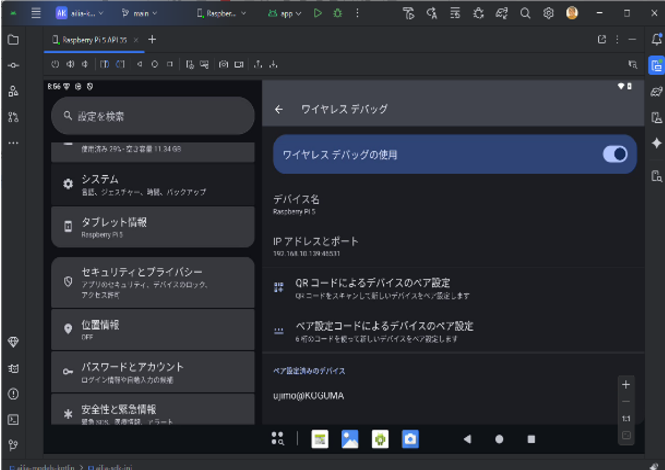665x470 pixels.
Task: Select the Raspberry Pi 5 API 35 tab
Action: click(95, 39)
